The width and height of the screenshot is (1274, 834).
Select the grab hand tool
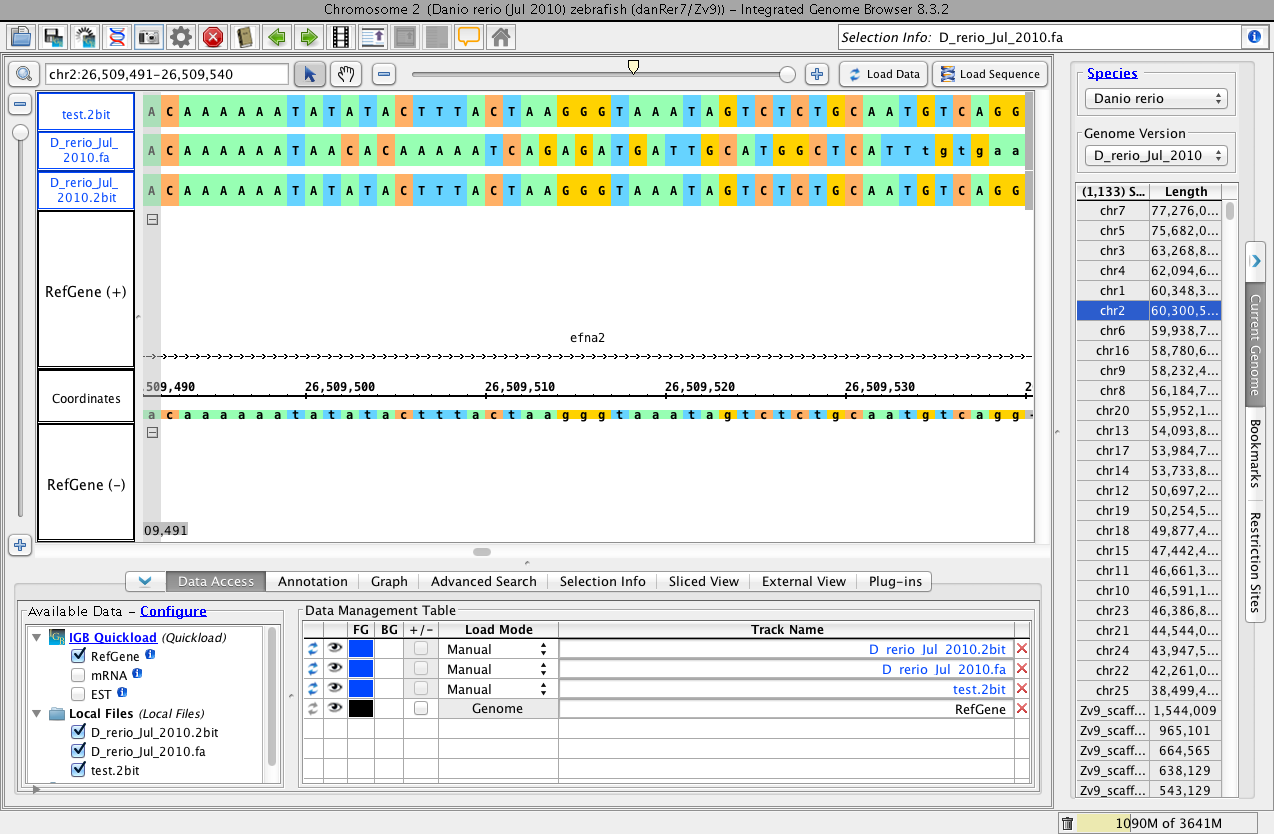(347, 74)
